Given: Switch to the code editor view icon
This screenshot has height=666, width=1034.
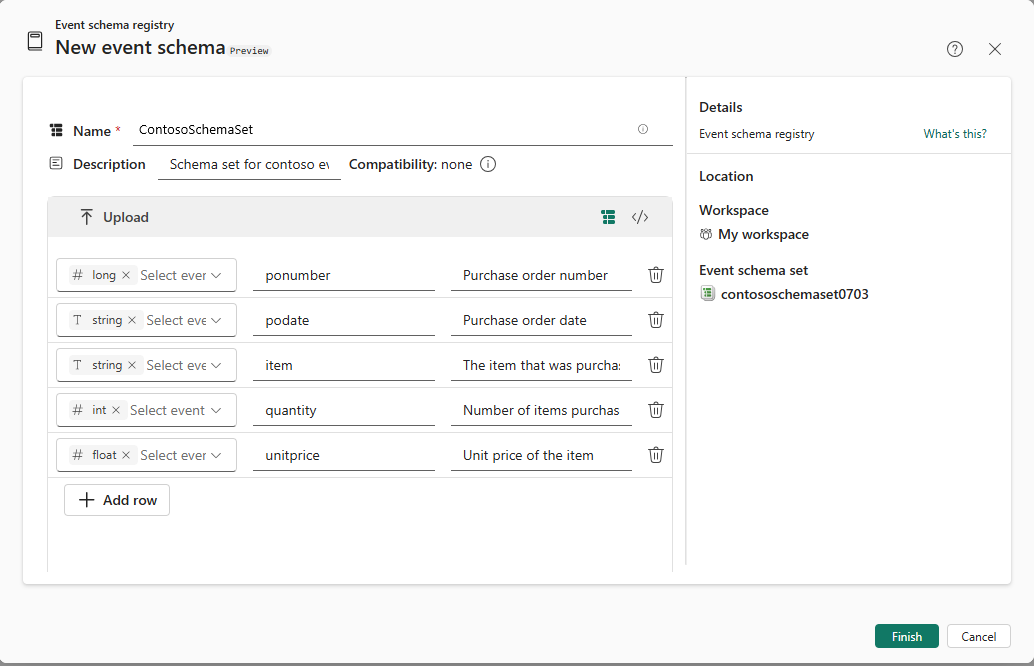Looking at the screenshot, I should (640, 217).
